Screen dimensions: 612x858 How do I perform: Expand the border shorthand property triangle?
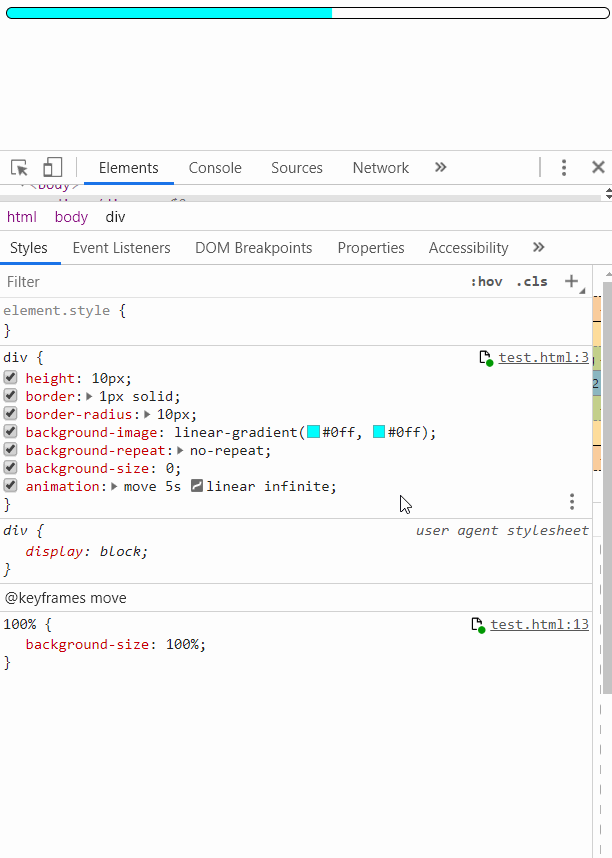(x=92, y=397)
